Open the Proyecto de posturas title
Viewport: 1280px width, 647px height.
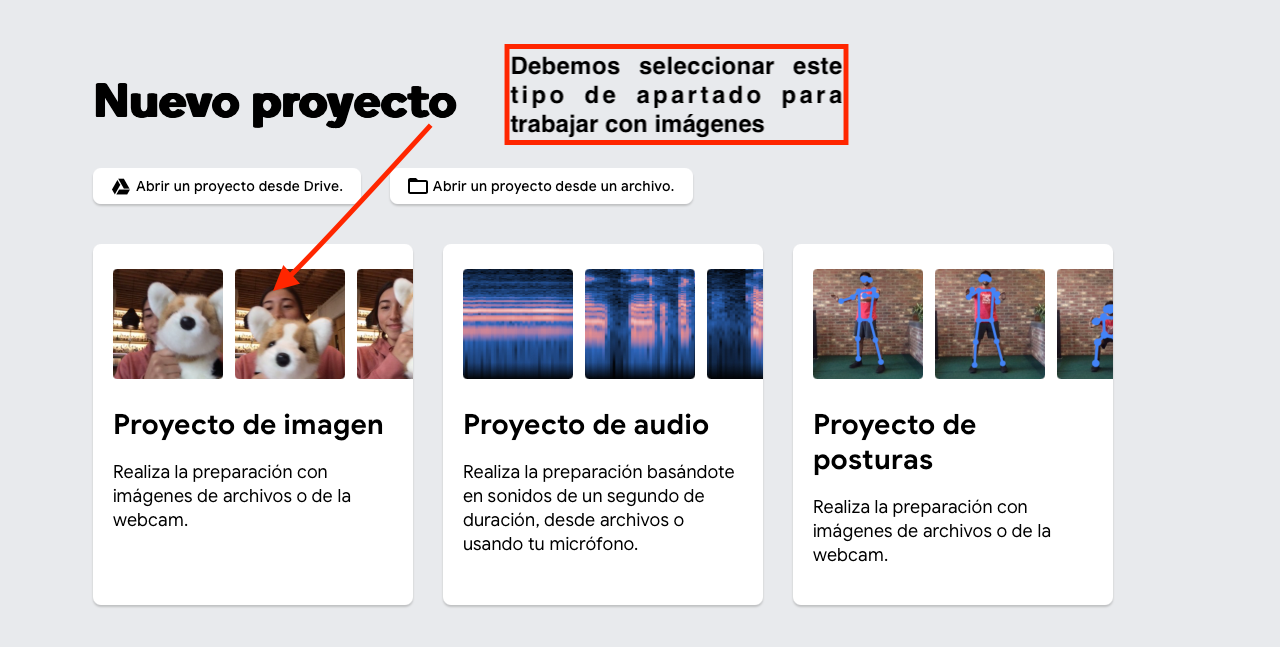pos(894,442)
